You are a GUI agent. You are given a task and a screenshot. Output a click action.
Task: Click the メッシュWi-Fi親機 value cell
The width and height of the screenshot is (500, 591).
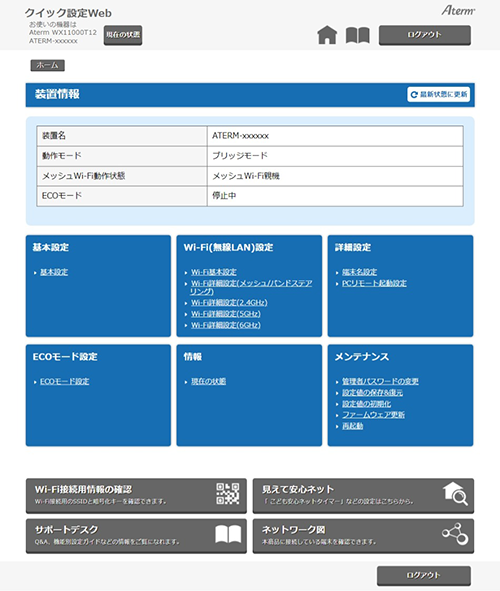(335, 176)
